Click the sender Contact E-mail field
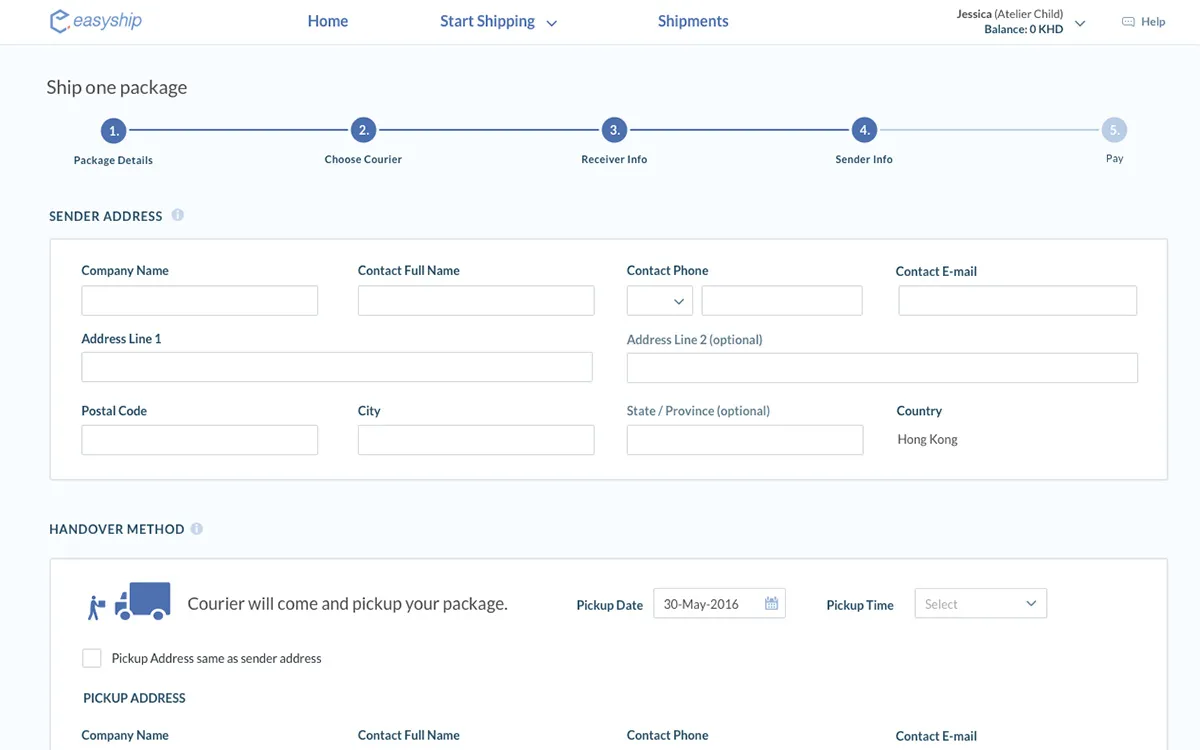1200x750 pixels. 1018,301
